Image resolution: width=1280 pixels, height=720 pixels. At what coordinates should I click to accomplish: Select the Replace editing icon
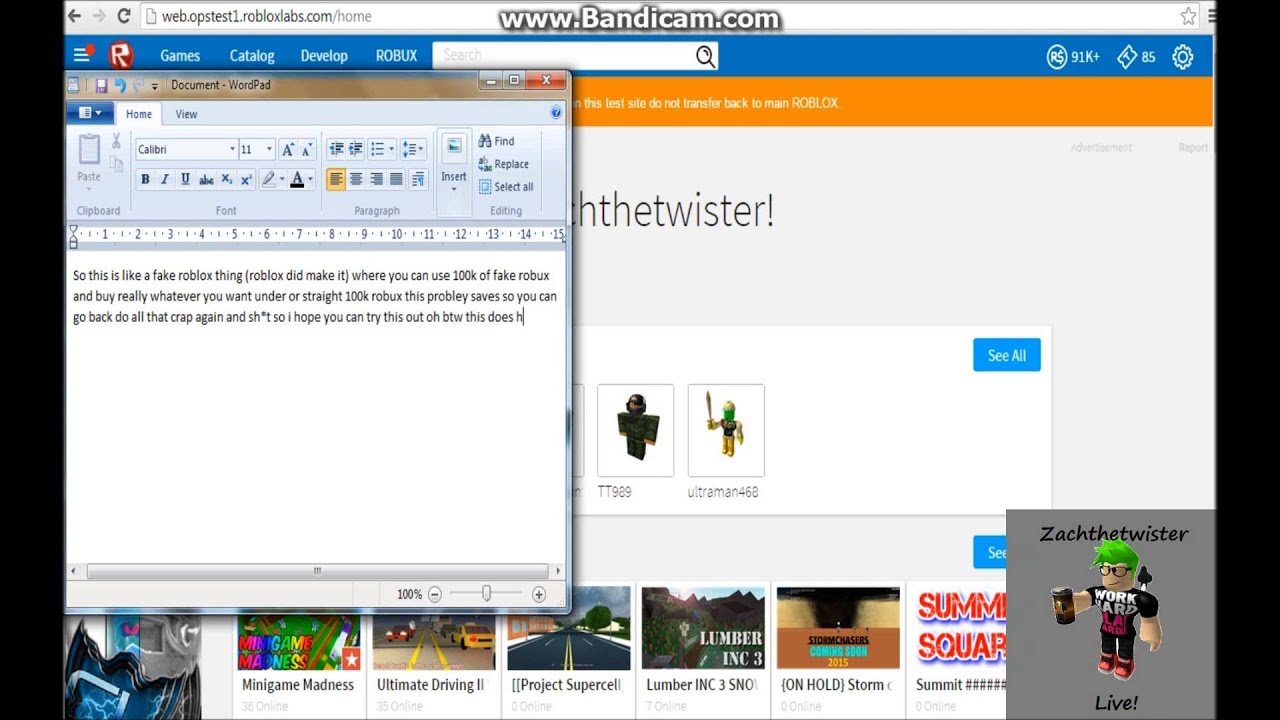pyautogui.click(x=503, y=164)
